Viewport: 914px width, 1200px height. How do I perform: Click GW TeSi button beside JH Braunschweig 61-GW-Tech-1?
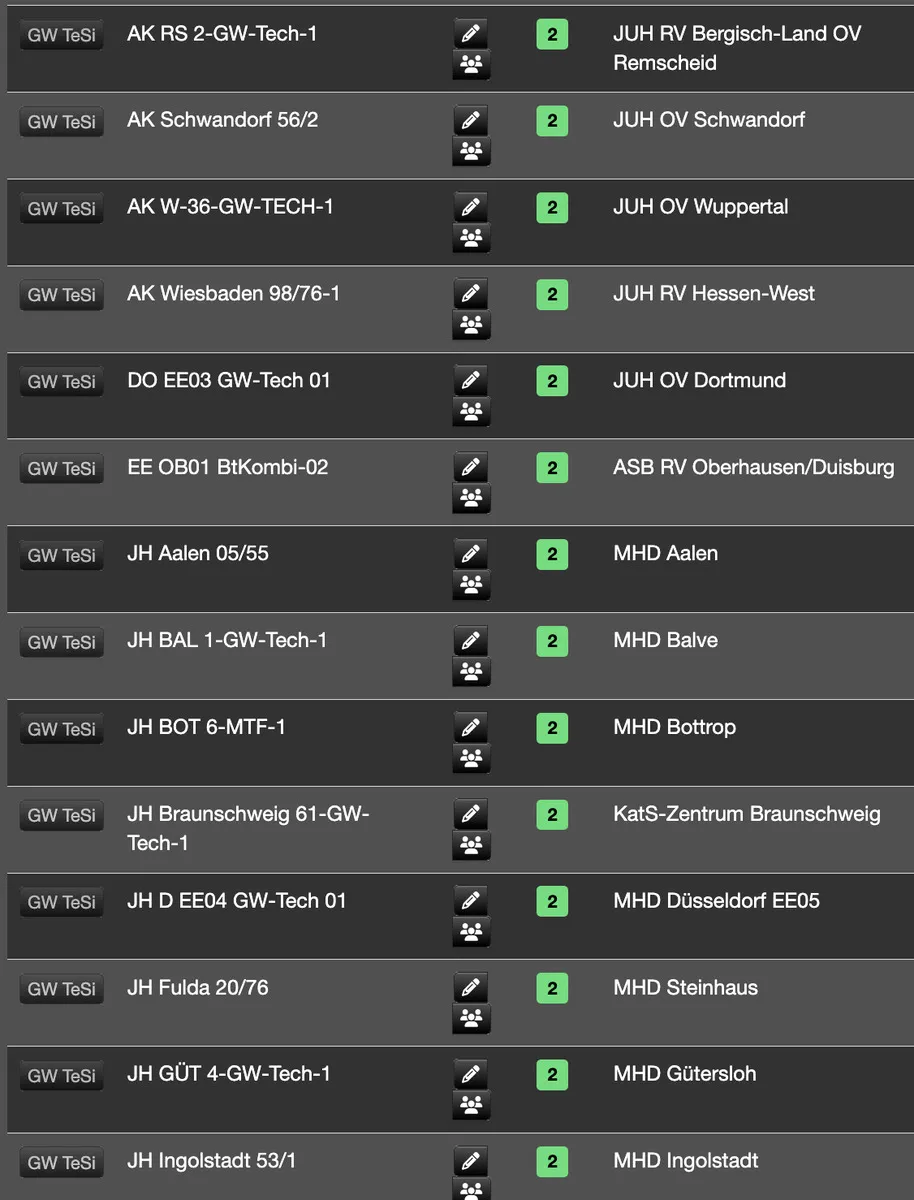tap(62, 816)
